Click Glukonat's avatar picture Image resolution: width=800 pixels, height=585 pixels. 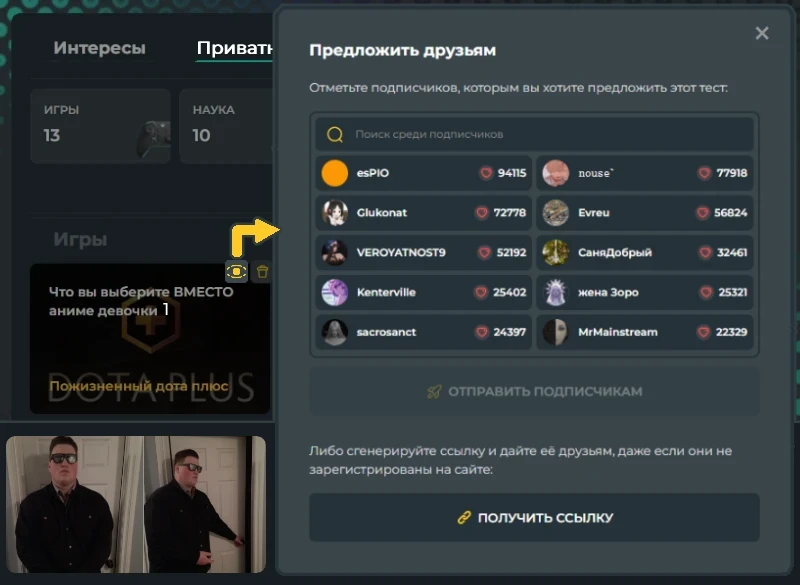[335, 213]
